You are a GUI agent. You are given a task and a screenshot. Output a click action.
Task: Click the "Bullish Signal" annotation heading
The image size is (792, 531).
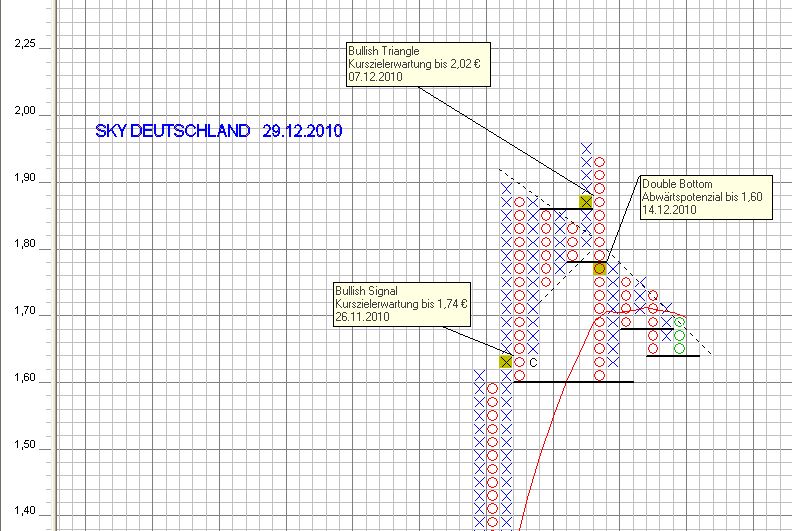pos(366,291)
